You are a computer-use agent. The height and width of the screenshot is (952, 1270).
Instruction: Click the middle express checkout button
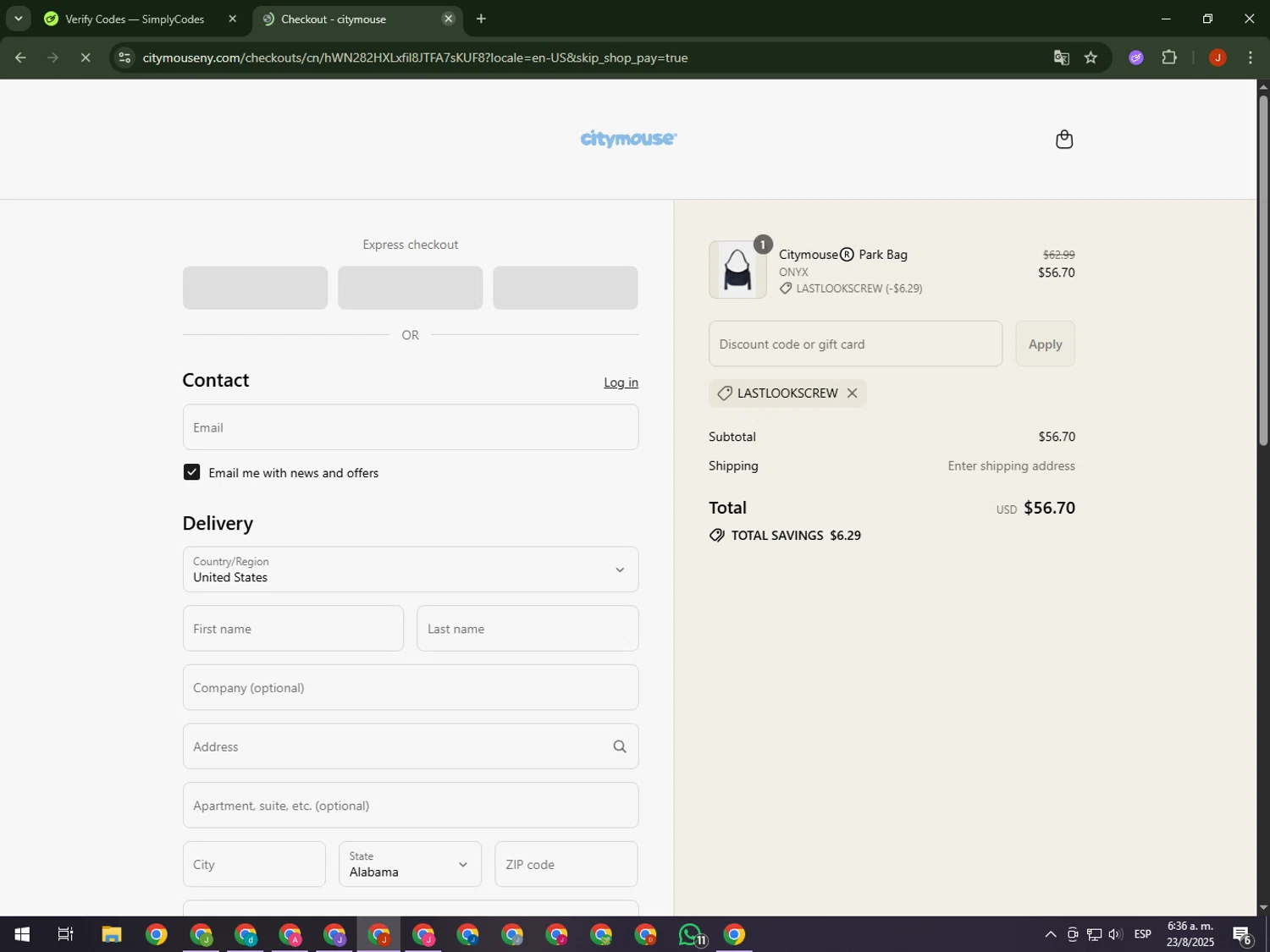click(410, 288)
